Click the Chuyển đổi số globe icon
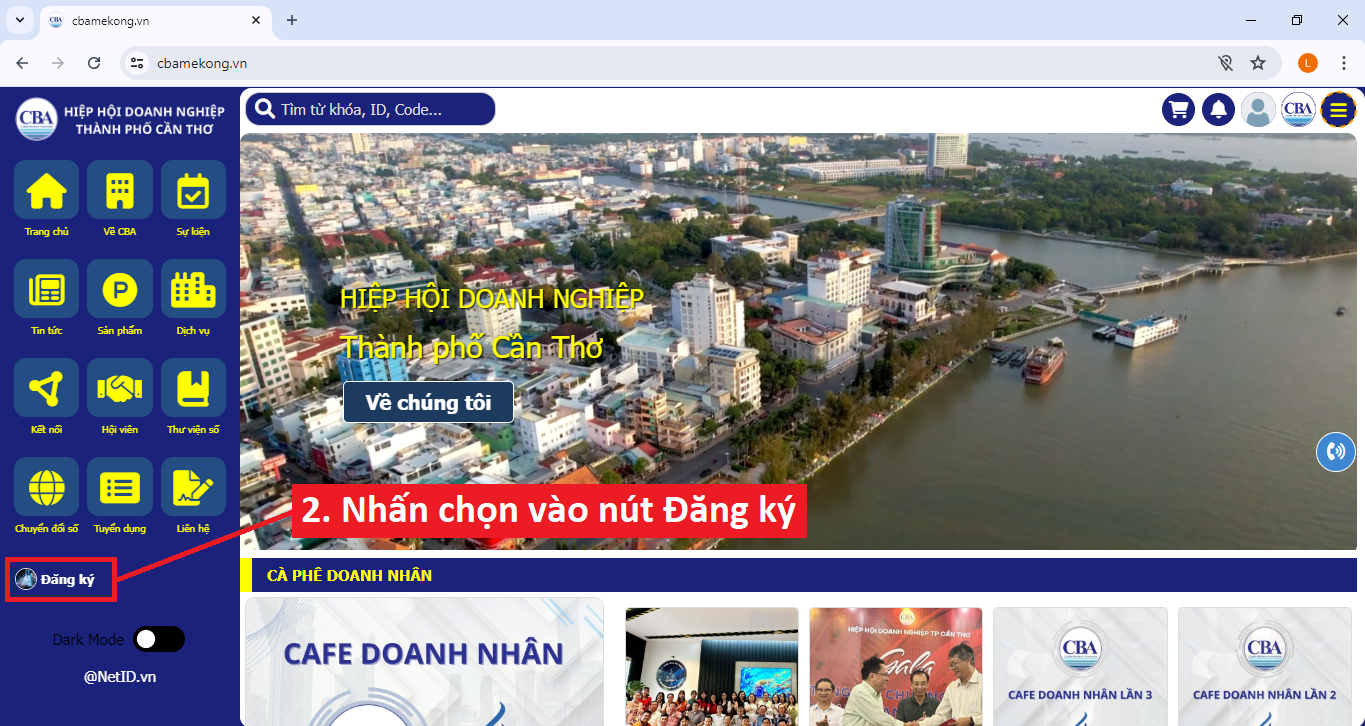The width and height of the screenshot is (1365, 726). click(46, 487)
